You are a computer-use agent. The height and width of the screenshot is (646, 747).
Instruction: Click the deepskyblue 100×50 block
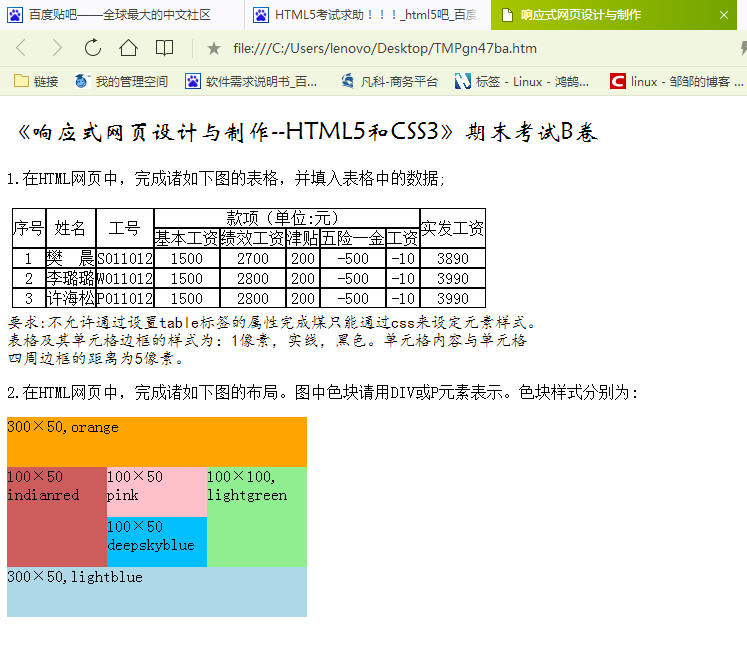click(157, 542)
